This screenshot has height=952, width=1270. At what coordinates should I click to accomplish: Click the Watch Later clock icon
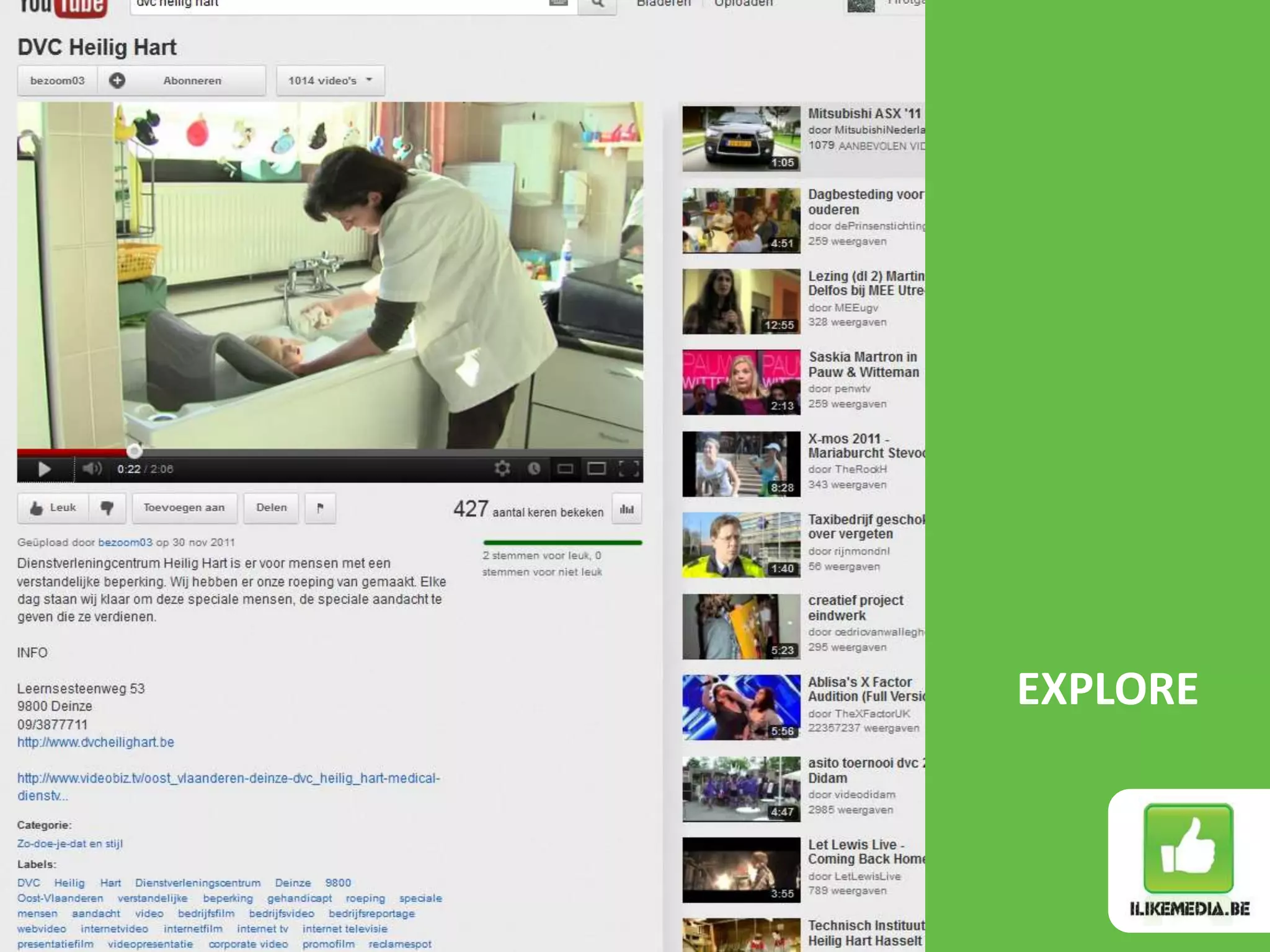(534, 469)
